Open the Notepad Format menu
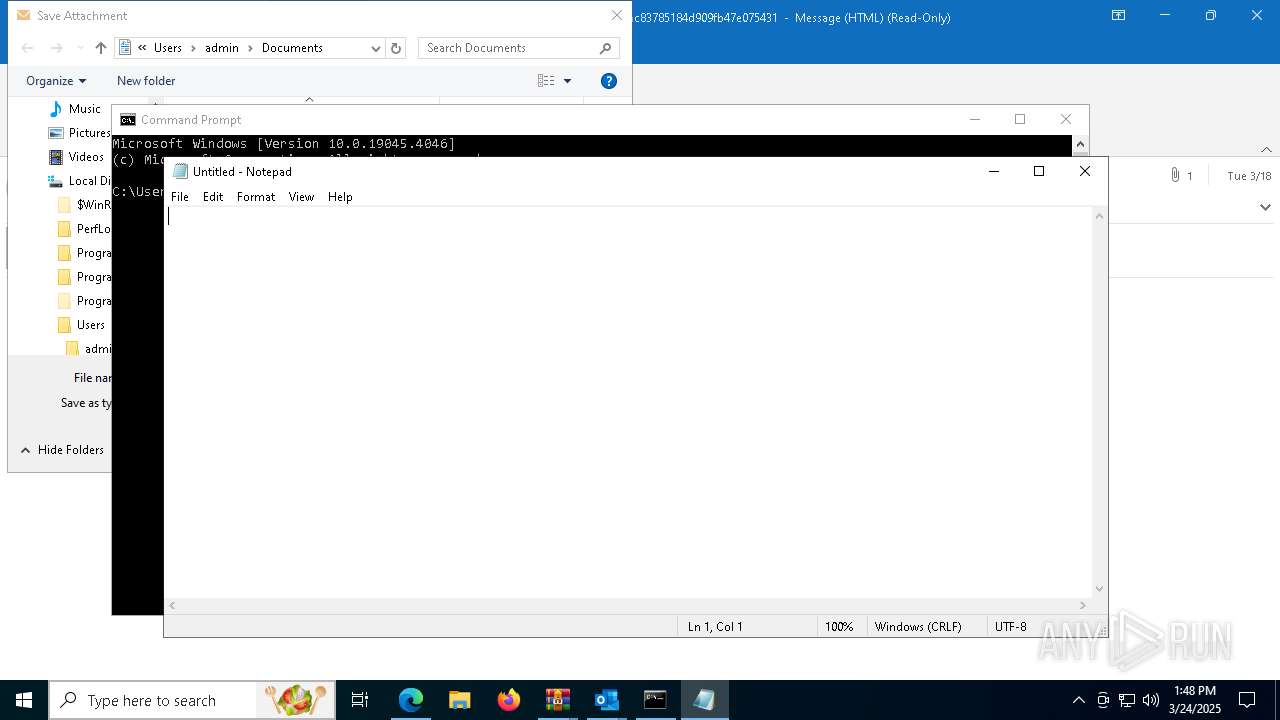1280x720 pixels. tap(256, 197)
